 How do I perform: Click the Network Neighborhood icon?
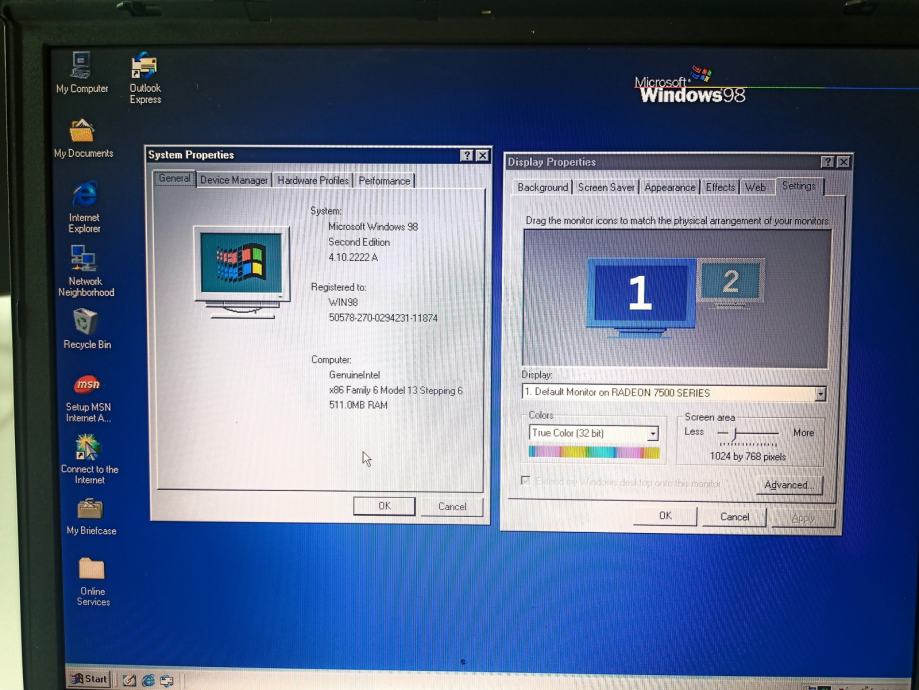click(84, 260)
